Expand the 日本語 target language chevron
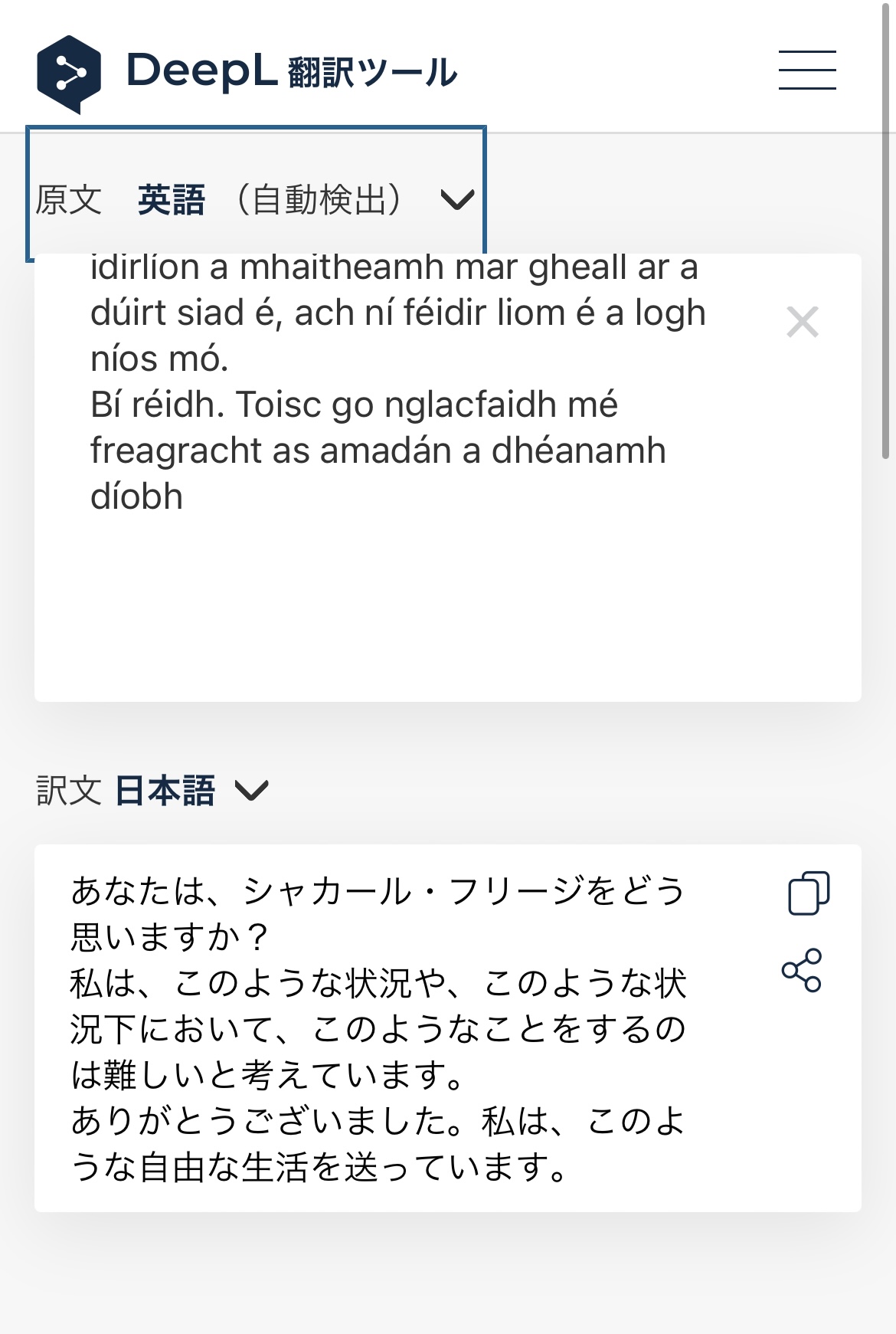This screenshot has width=896, height=1334. pos(251,790)
